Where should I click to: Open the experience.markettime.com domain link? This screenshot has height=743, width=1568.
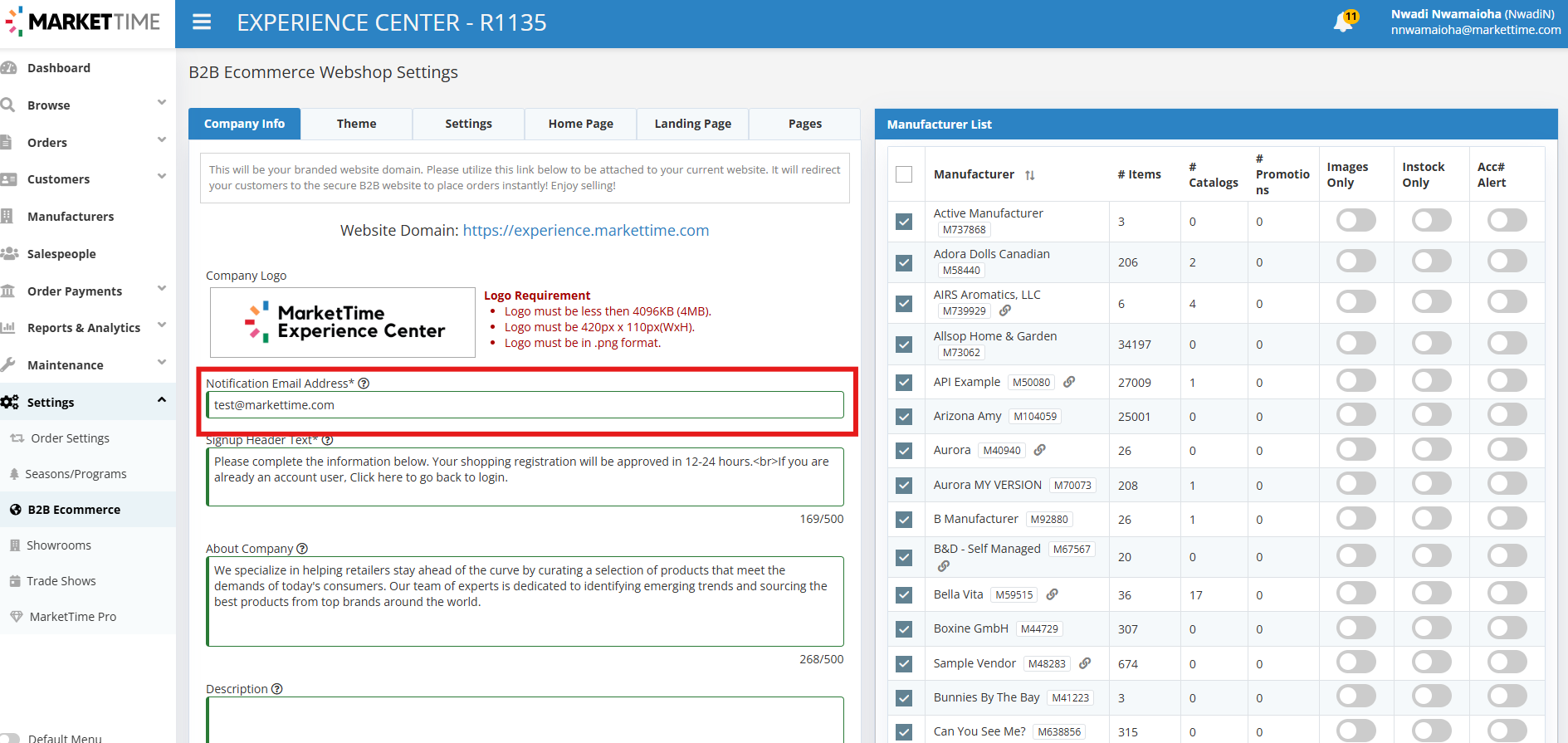coord(586,231)
